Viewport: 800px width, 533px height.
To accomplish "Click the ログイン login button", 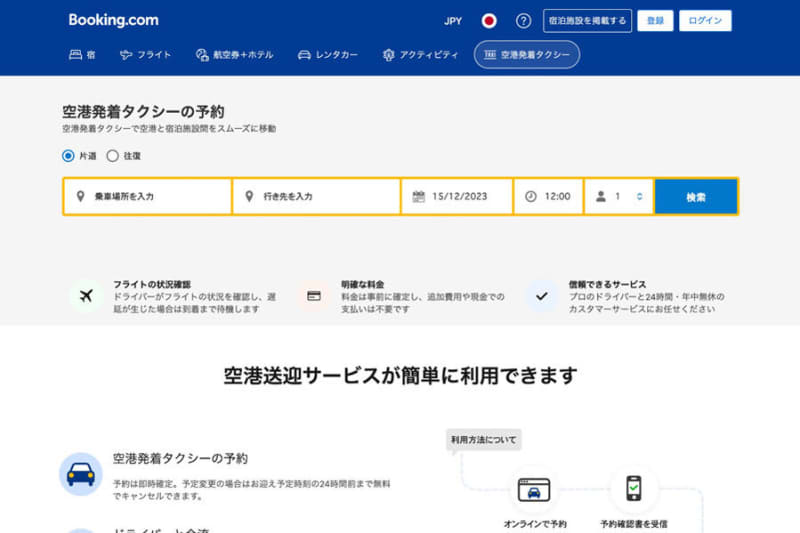I will click(705, 21).
